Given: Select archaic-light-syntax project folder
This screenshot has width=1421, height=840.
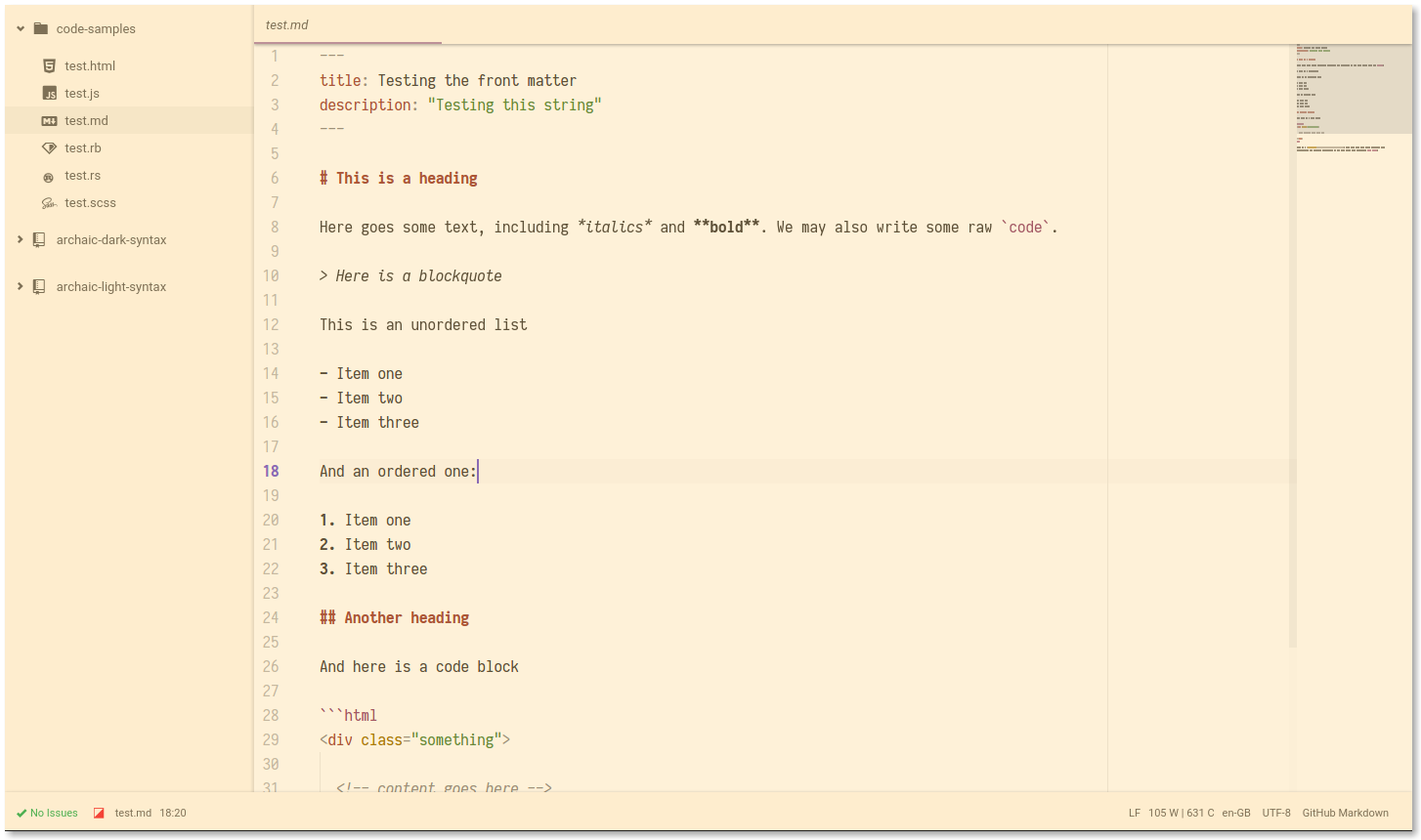Looking at the screenshot, I should 111,286.
